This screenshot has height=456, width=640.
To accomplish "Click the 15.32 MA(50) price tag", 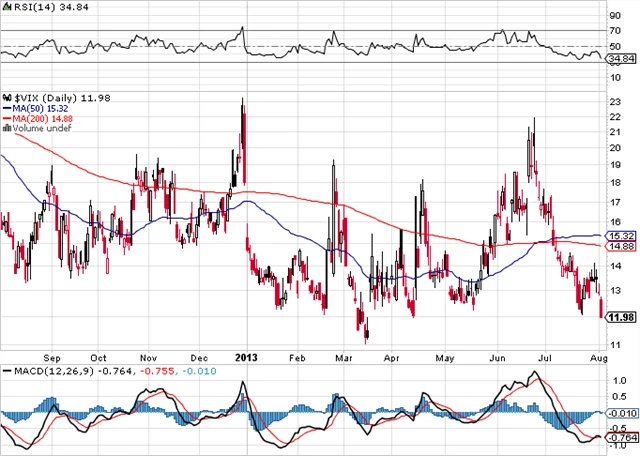I will coord(622,236).
